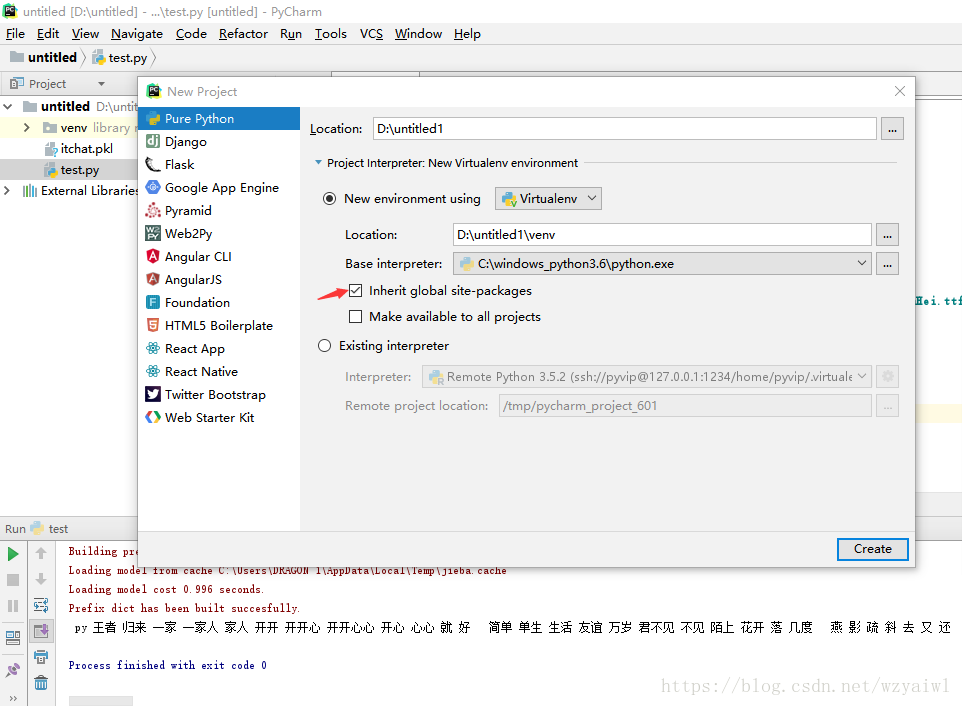Open Virtualenv environment type dropdown
962x706 pixels.
(548, 199)
